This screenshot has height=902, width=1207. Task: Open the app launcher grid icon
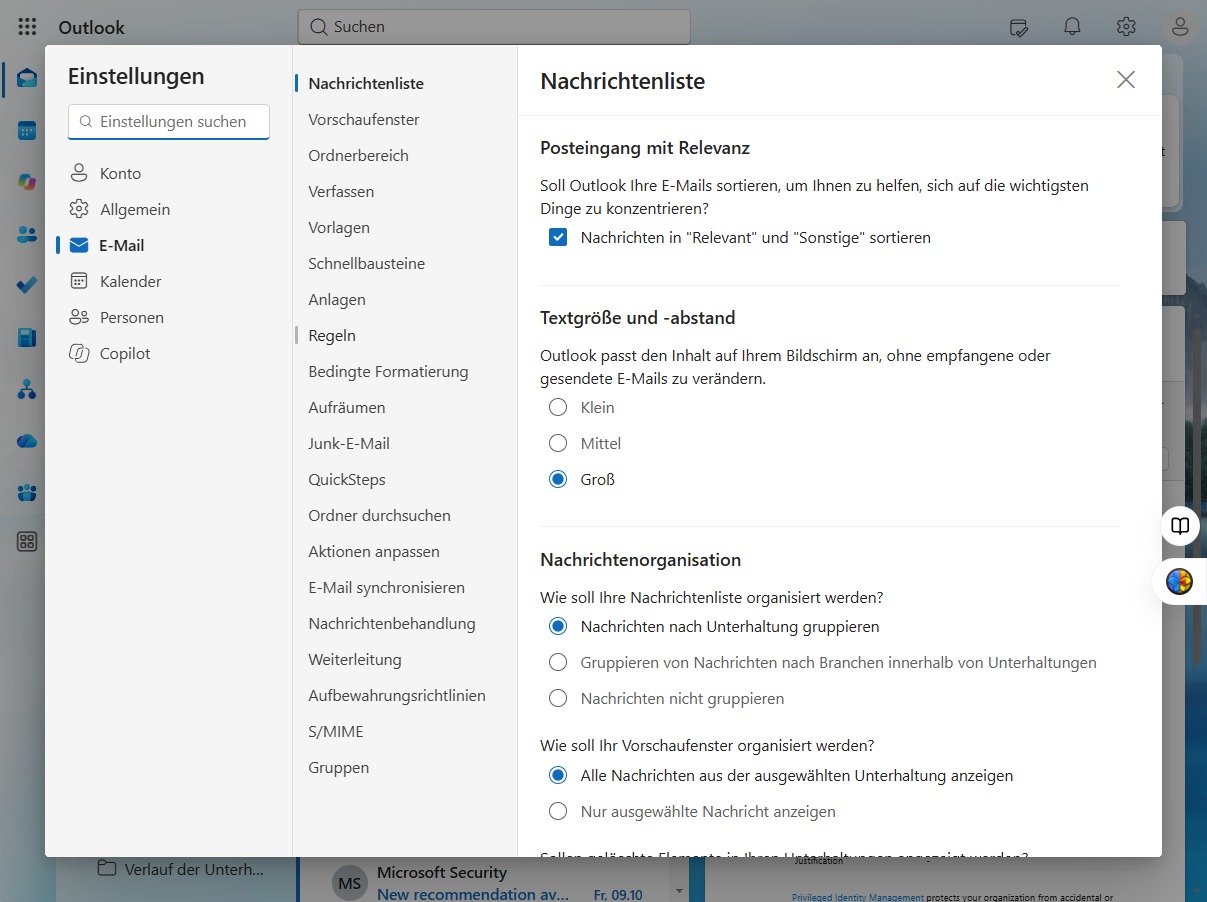coord(27,27)
